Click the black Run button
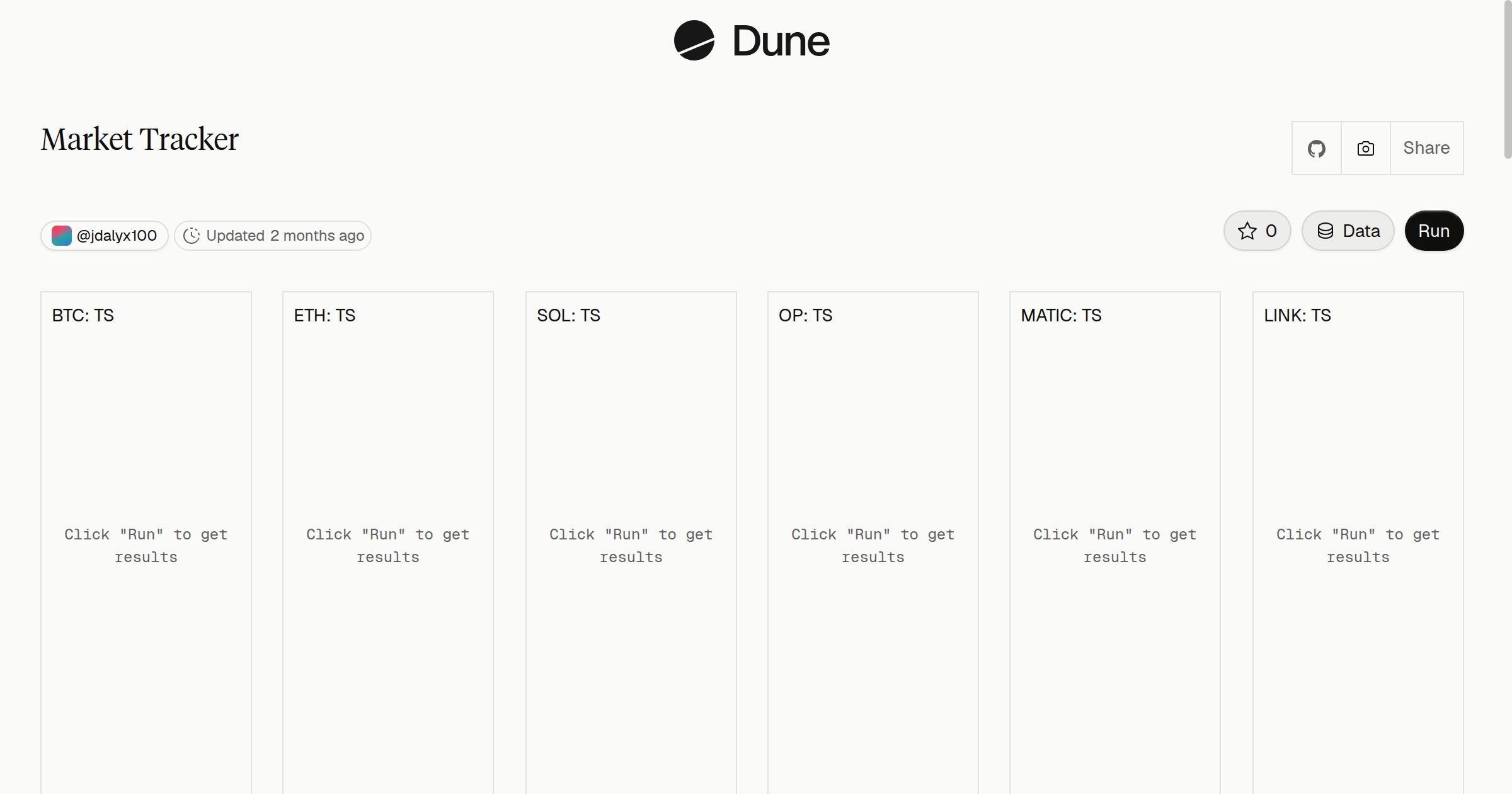 [x=1434, y=231]
